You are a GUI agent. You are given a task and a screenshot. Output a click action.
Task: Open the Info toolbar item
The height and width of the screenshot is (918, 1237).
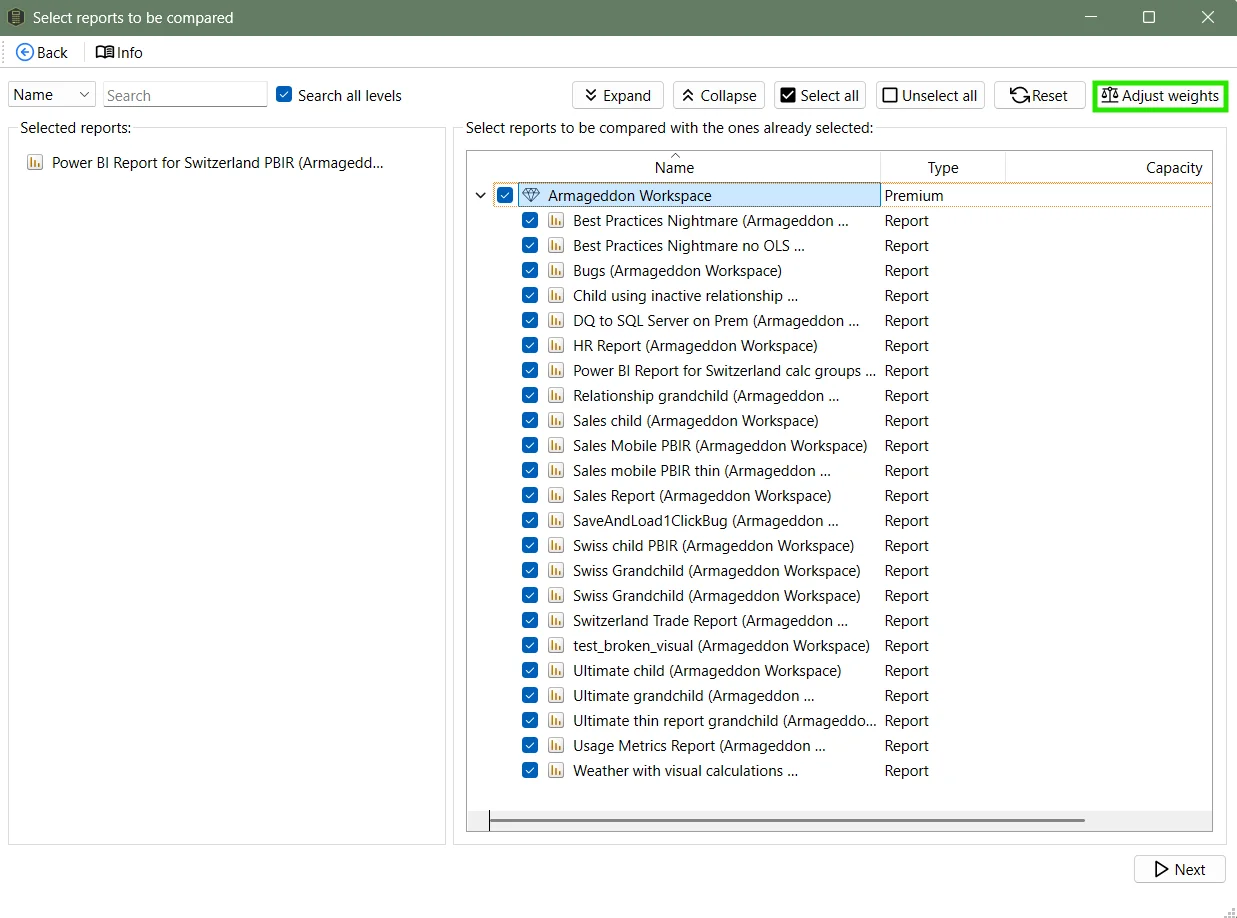[119, 52]
